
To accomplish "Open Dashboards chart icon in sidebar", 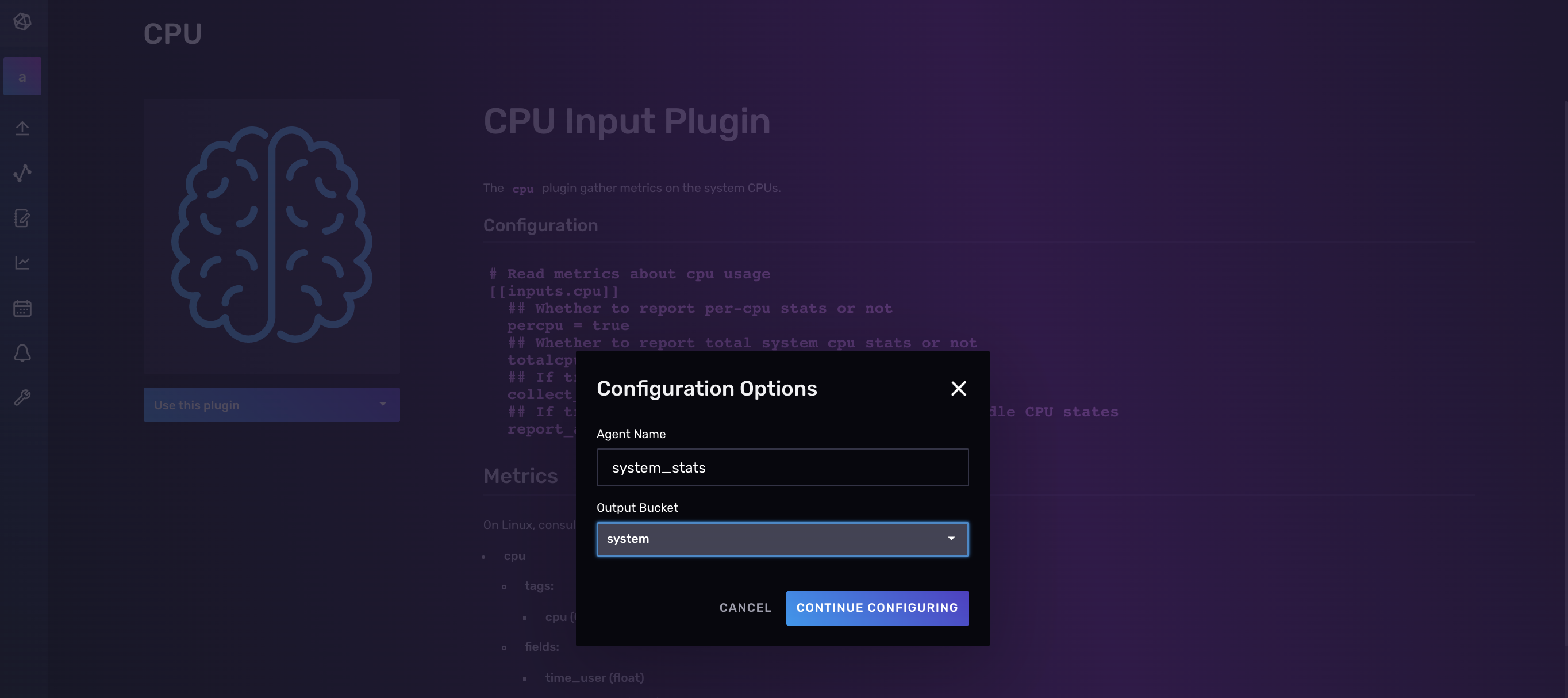I will pyautogui.click(x=22, y=263).
